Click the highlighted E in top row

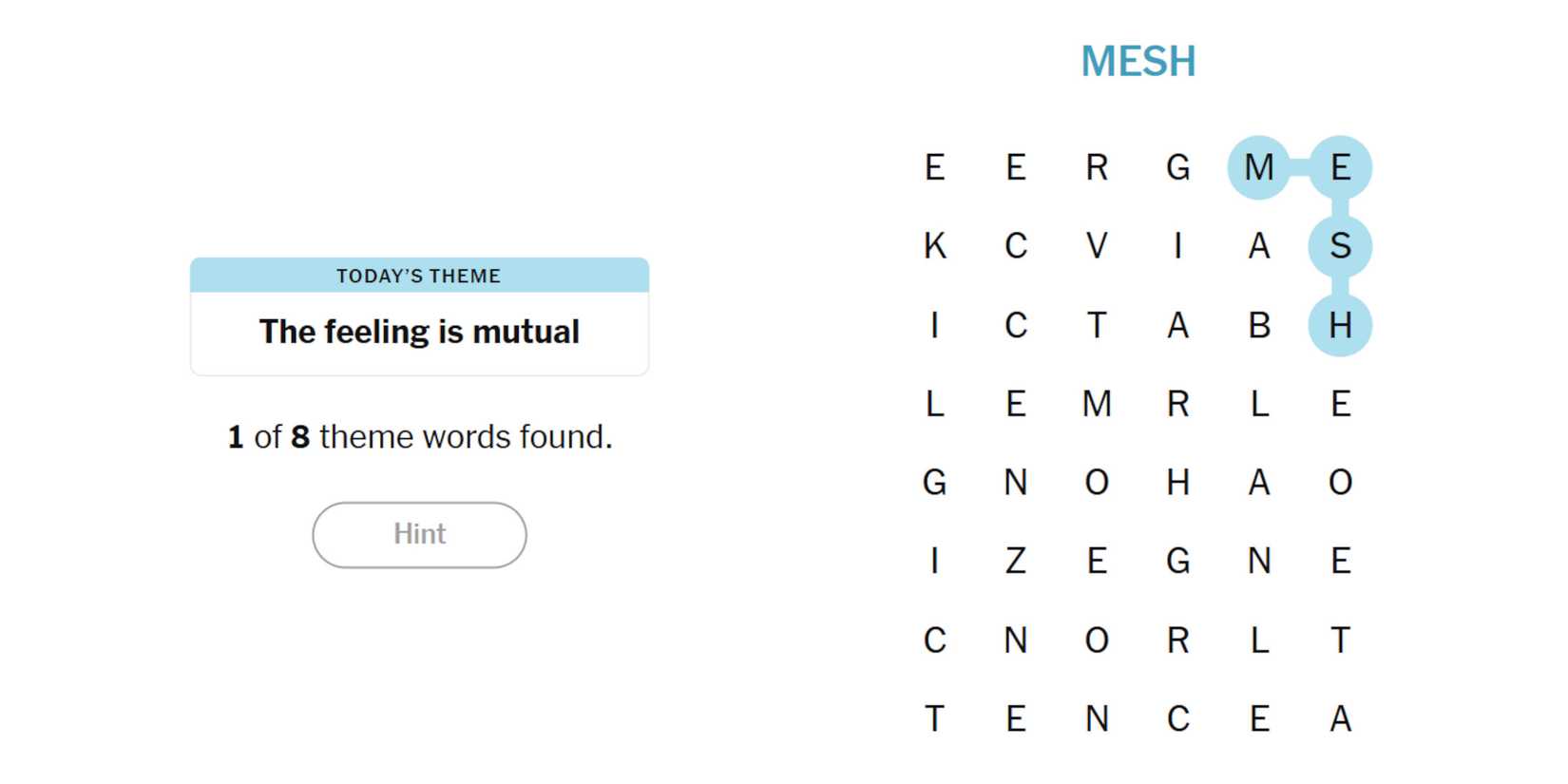pos(1340,168)
